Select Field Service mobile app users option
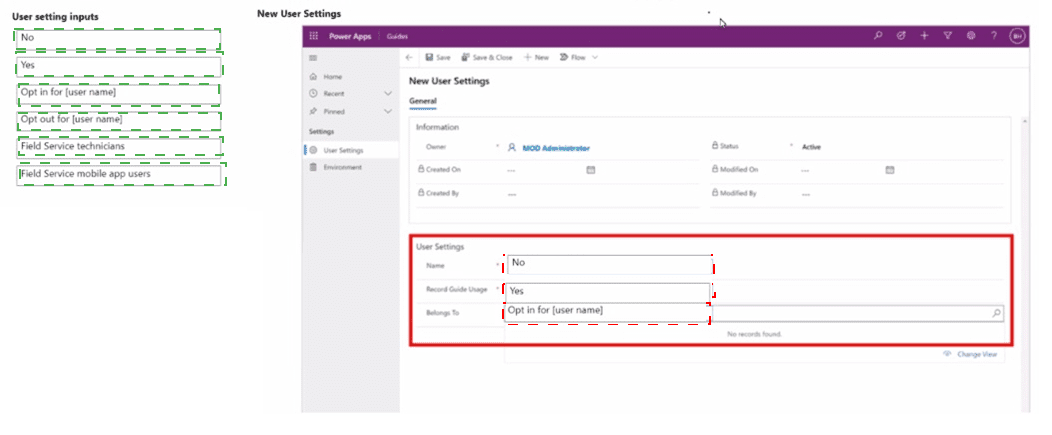The height and width of the screenshot is (435, 1052). coord(119,175)
